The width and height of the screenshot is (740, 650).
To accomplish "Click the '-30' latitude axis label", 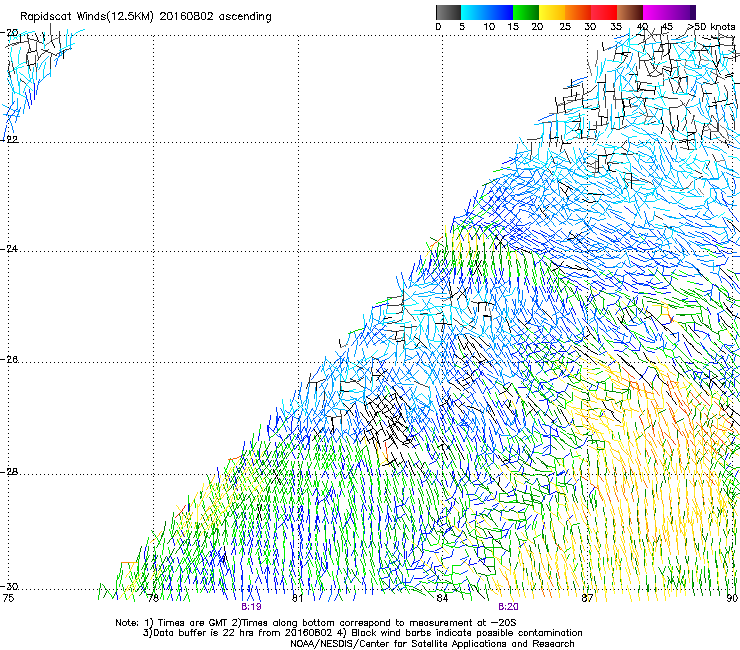I will (x=10, y=586).
